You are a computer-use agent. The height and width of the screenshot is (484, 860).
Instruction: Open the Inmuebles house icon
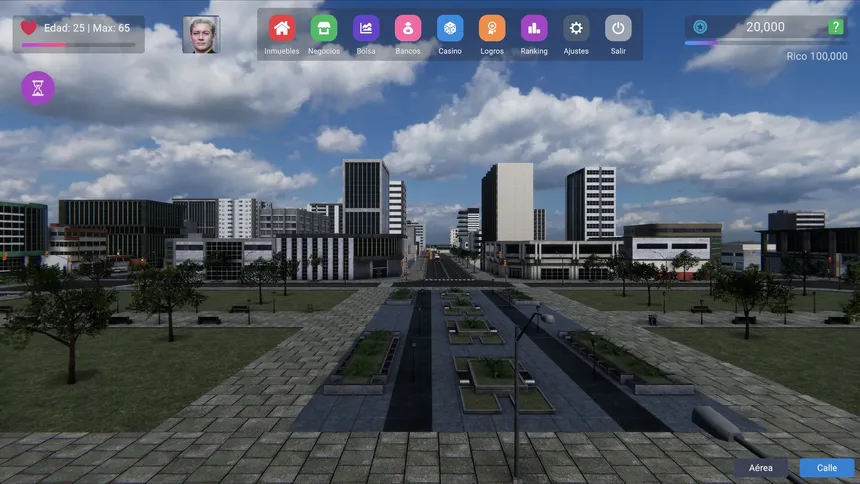282,28
